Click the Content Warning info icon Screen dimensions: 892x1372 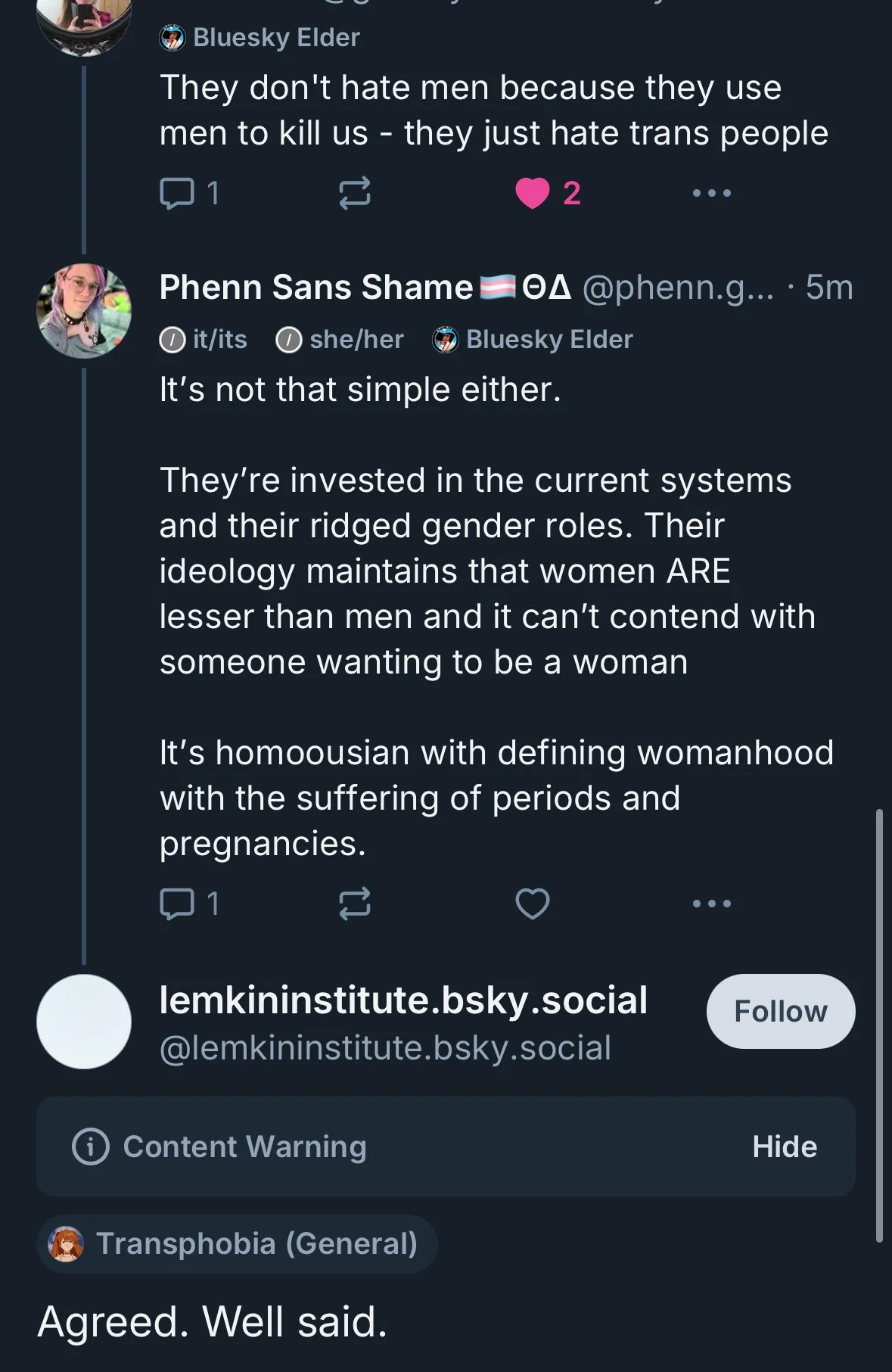(91, 1146)
